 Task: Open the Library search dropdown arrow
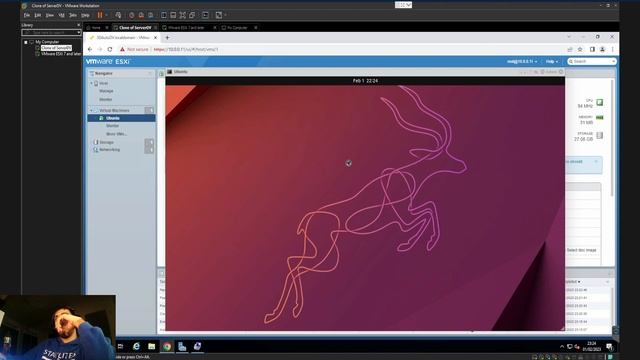pos(79,32)
